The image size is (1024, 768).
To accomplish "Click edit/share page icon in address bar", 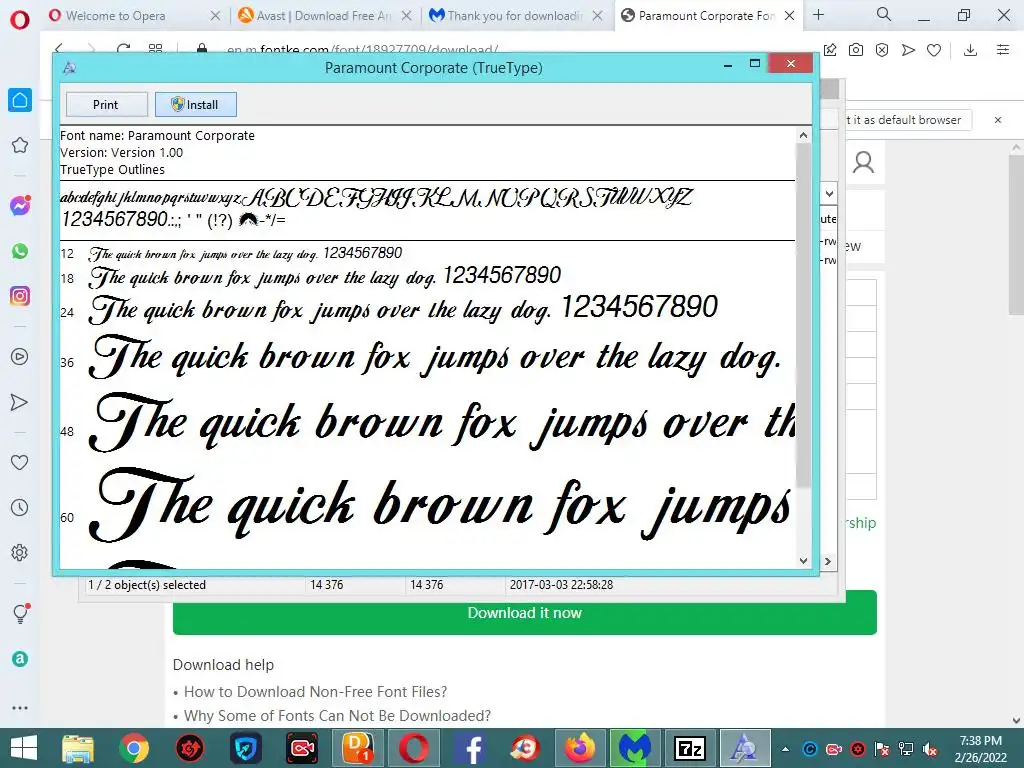I will click(x=830, y=50).
